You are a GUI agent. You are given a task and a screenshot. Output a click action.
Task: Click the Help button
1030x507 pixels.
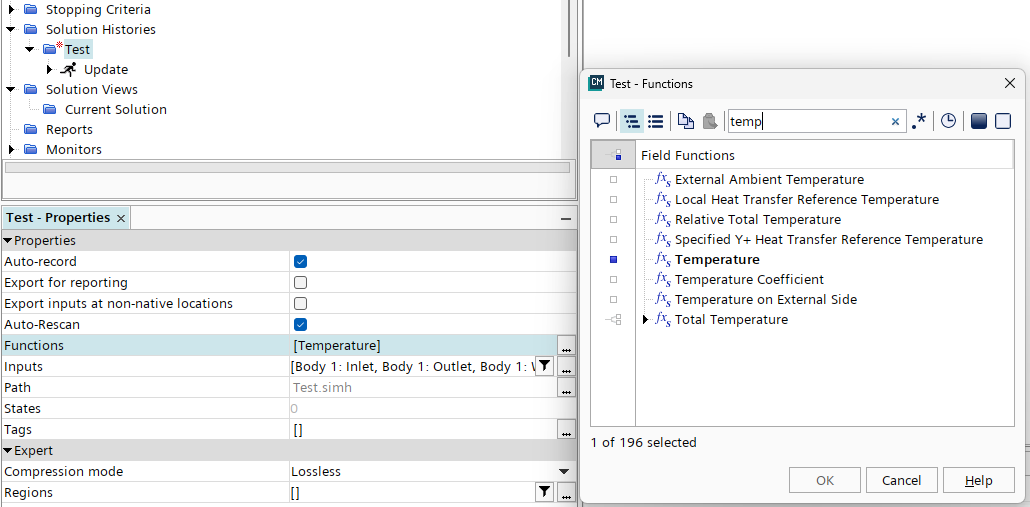978,480
